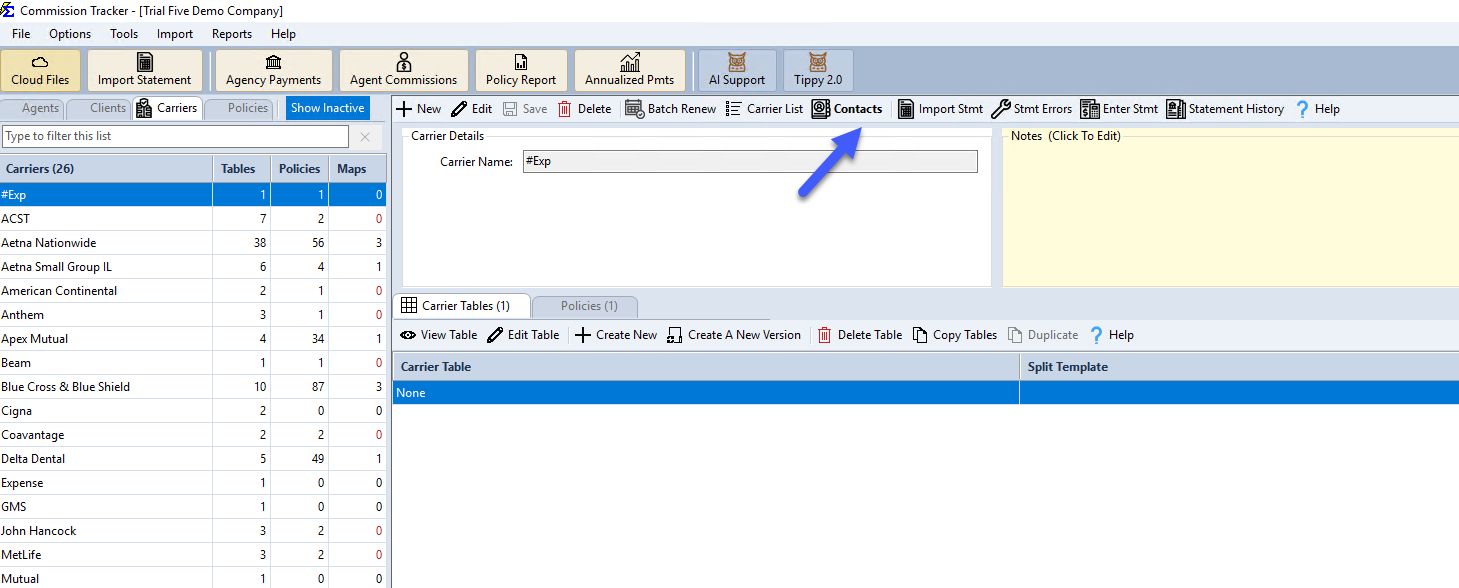The height and width of the screenshot is (588, 1459).
Task: Open Annualized Pmts chart button
Action: click(630, 70)
